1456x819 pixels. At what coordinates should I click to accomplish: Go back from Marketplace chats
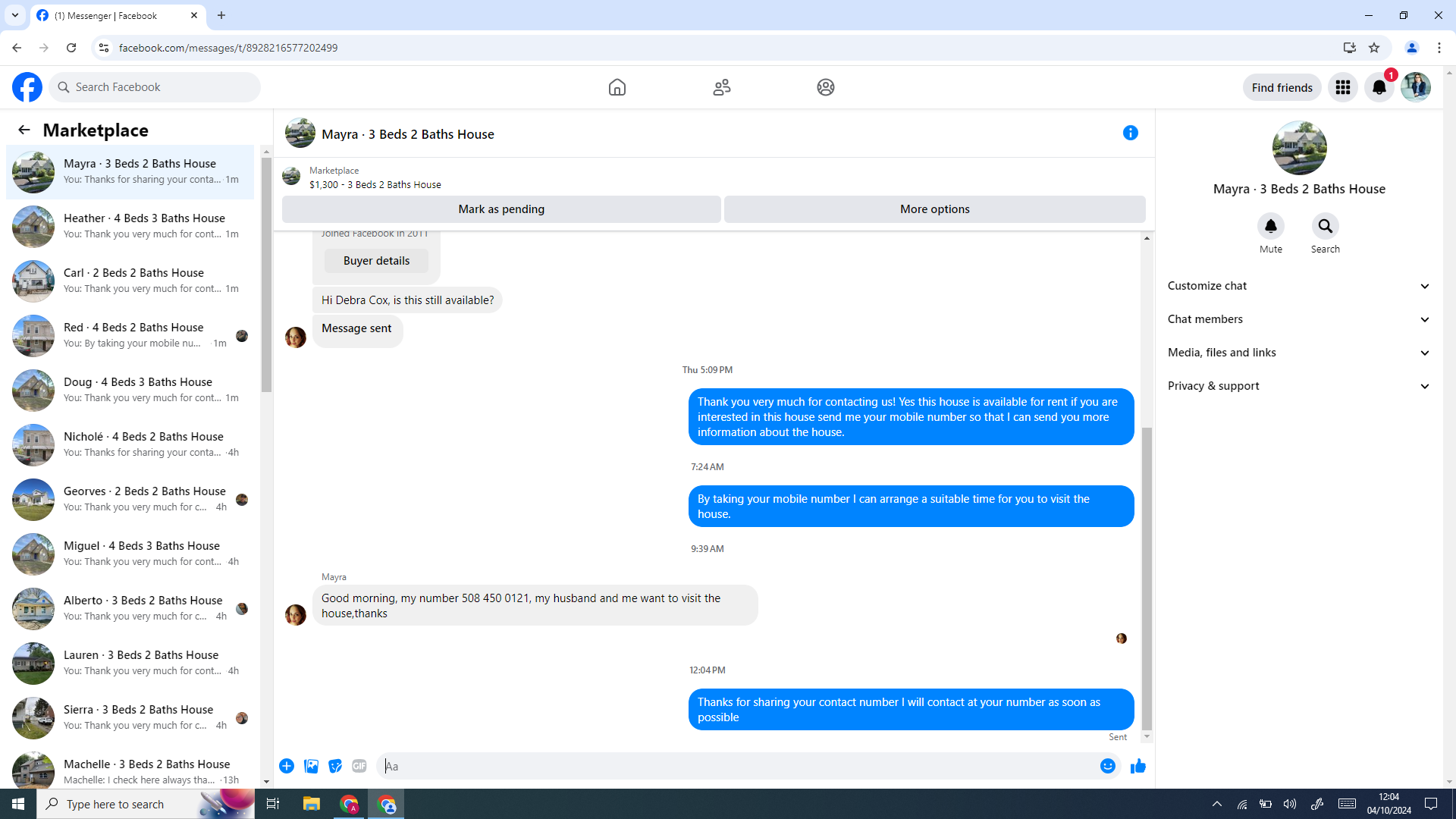[x=24, y=130]
